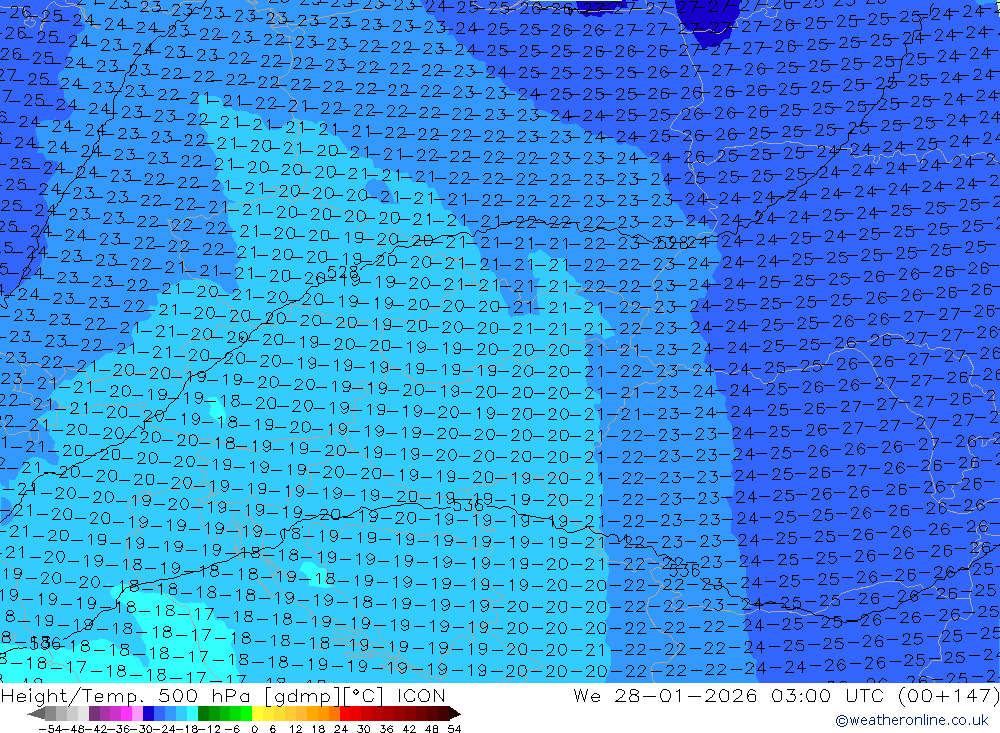Viewport: 1000px width, 733px height.
Task: Pick the bright yellow legend swatch at 0
Action: click(257, 713)
